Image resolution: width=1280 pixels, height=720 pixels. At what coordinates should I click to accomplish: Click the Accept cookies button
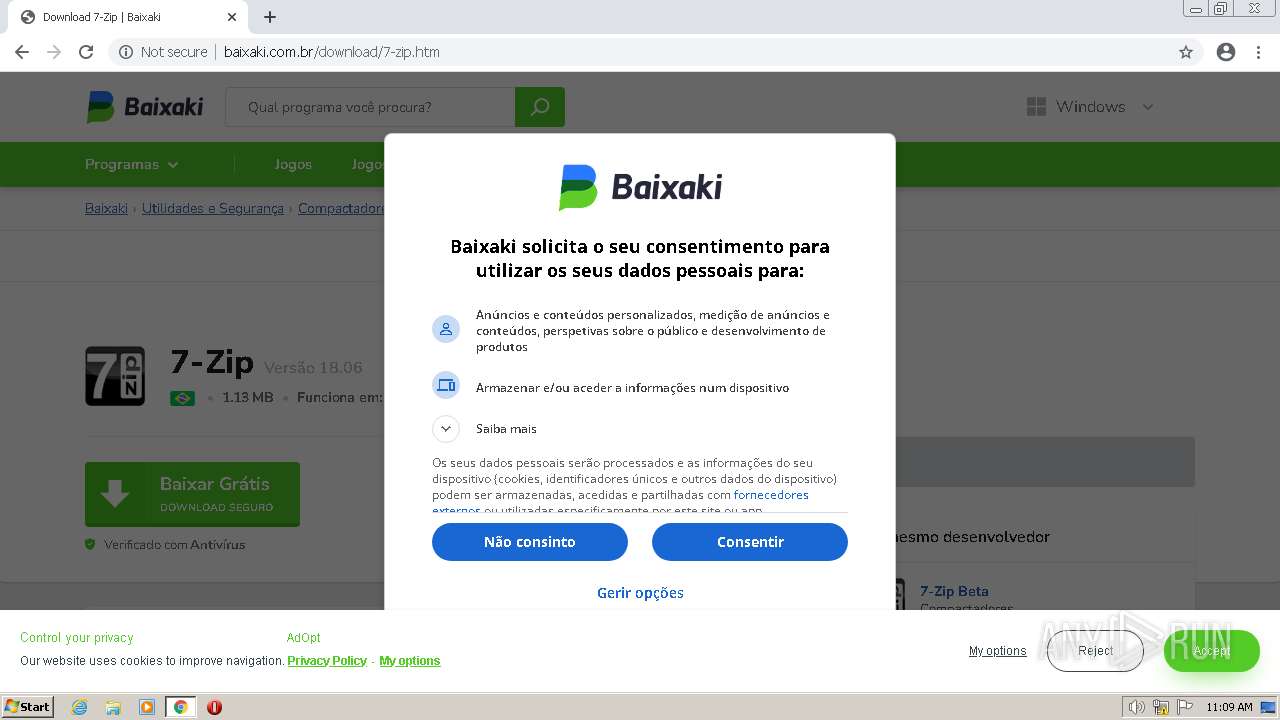click(1212, 651)
